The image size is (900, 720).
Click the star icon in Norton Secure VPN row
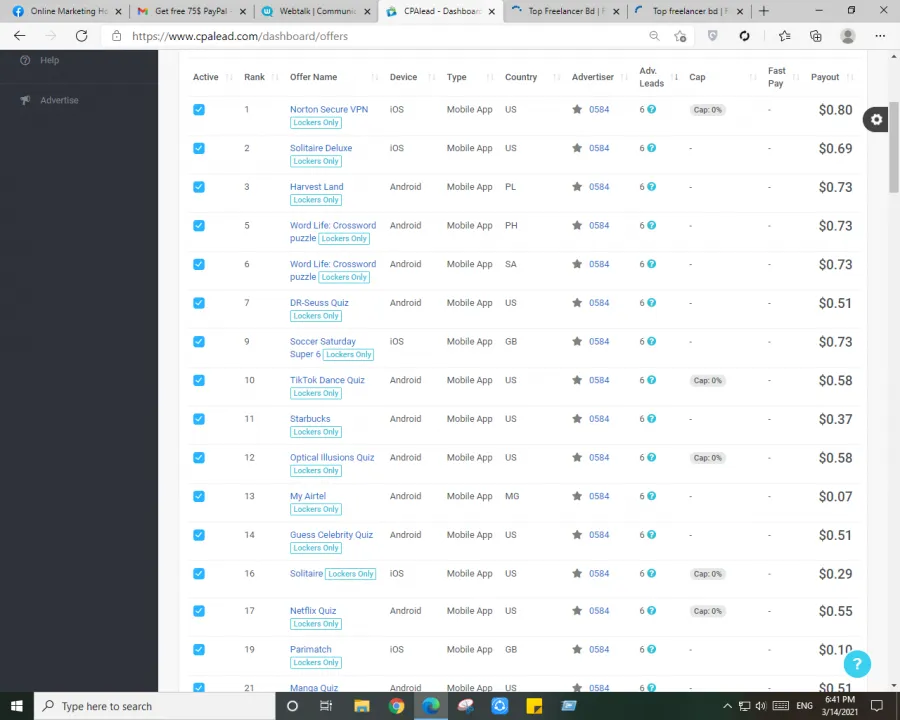(x=577, y=109)
